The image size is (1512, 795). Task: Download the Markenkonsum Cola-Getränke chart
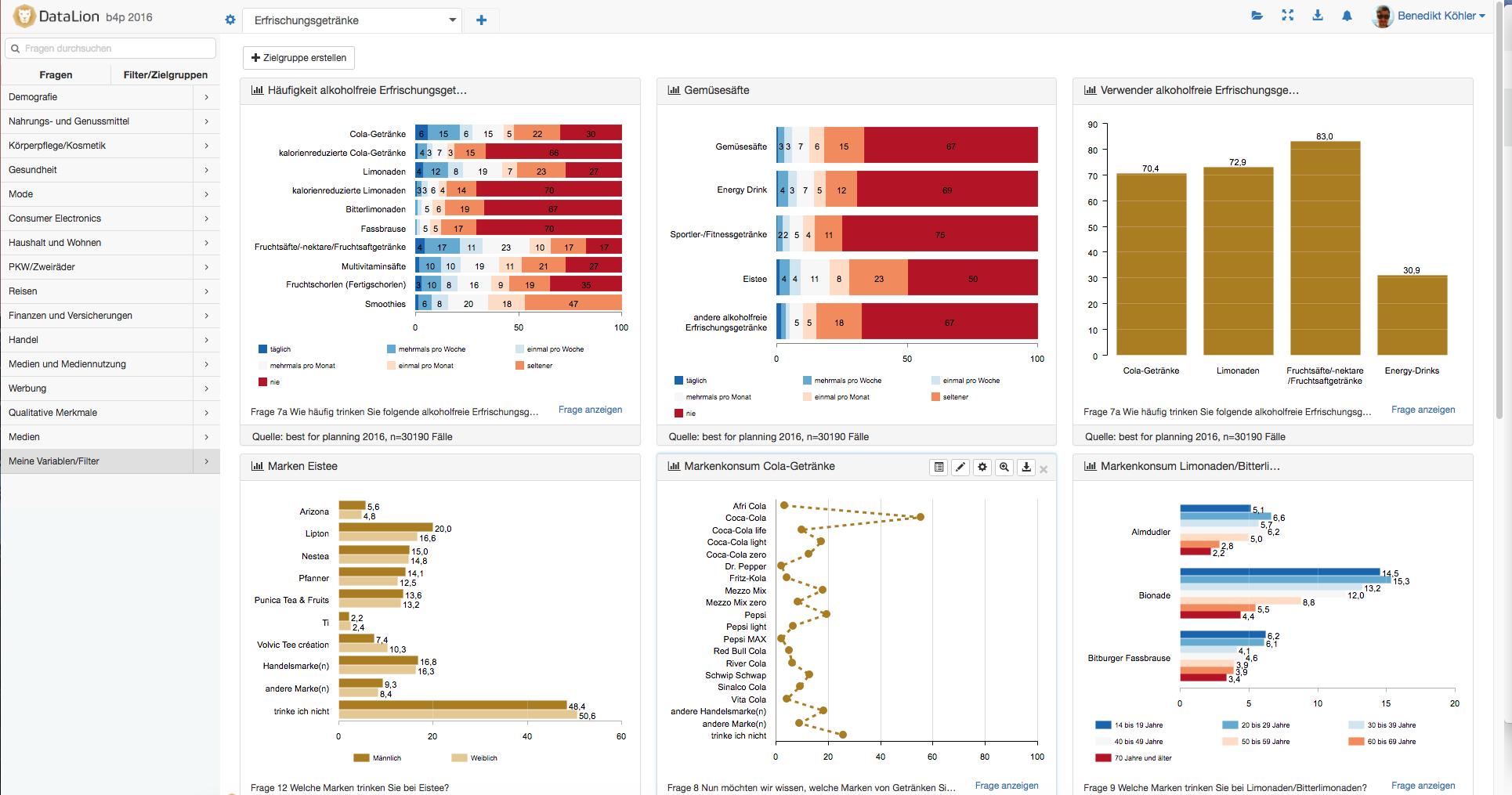point(1026,468)
